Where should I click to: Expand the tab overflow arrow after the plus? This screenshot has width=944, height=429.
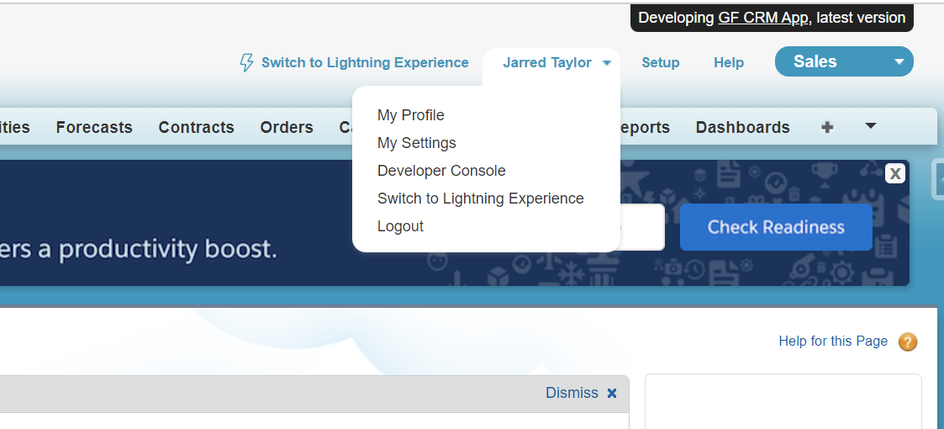[x=870, y=126]
